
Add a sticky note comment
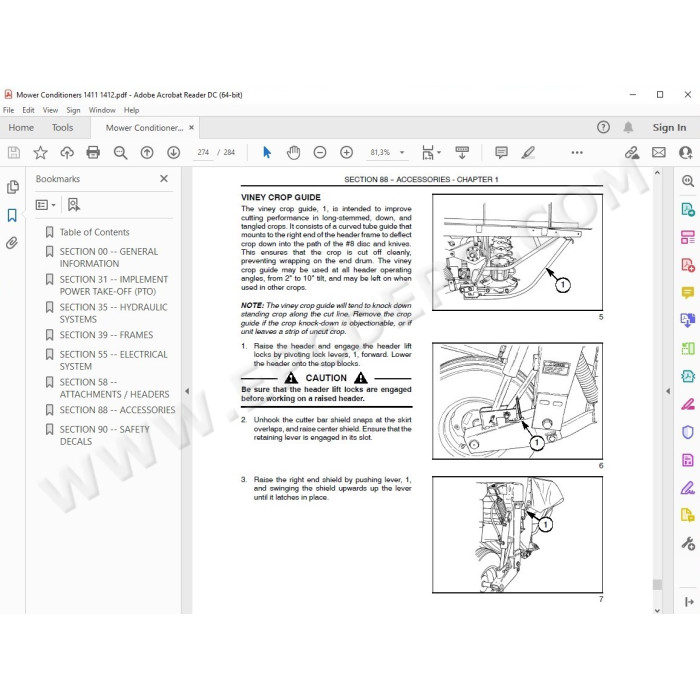[x=501, y=153]
